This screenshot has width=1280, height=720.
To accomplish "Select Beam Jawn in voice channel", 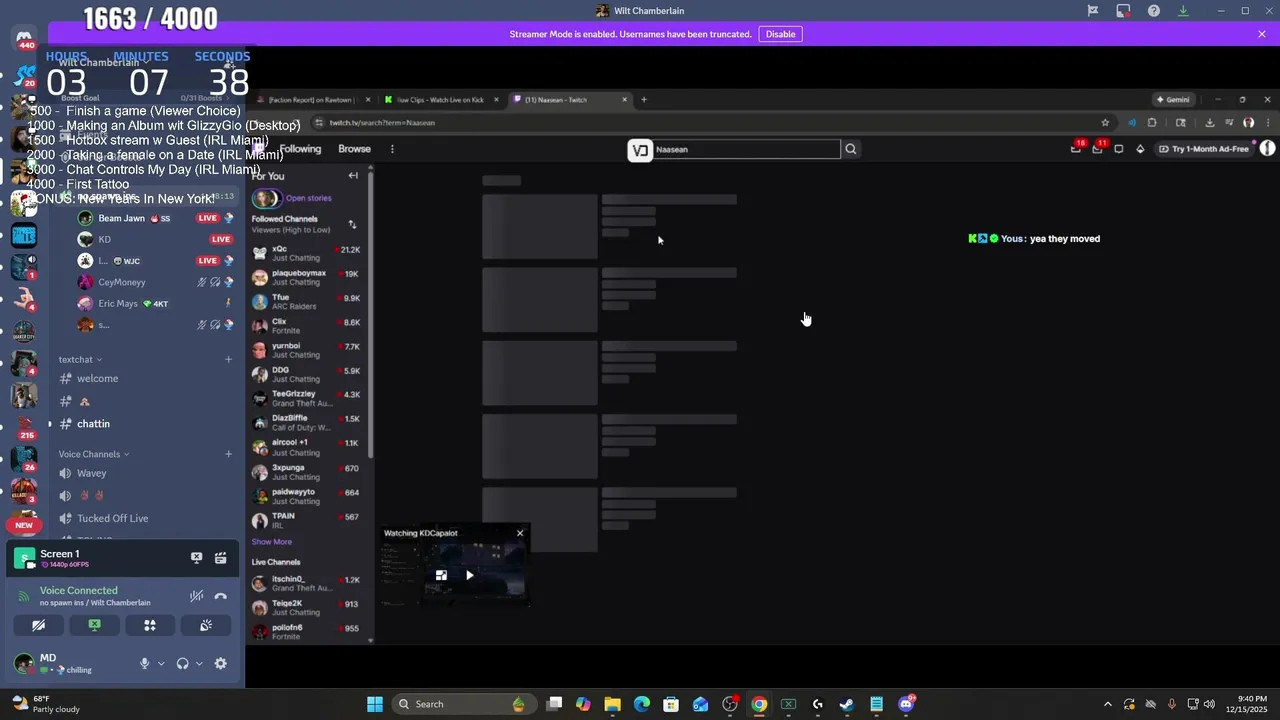I will pos(155,218).
